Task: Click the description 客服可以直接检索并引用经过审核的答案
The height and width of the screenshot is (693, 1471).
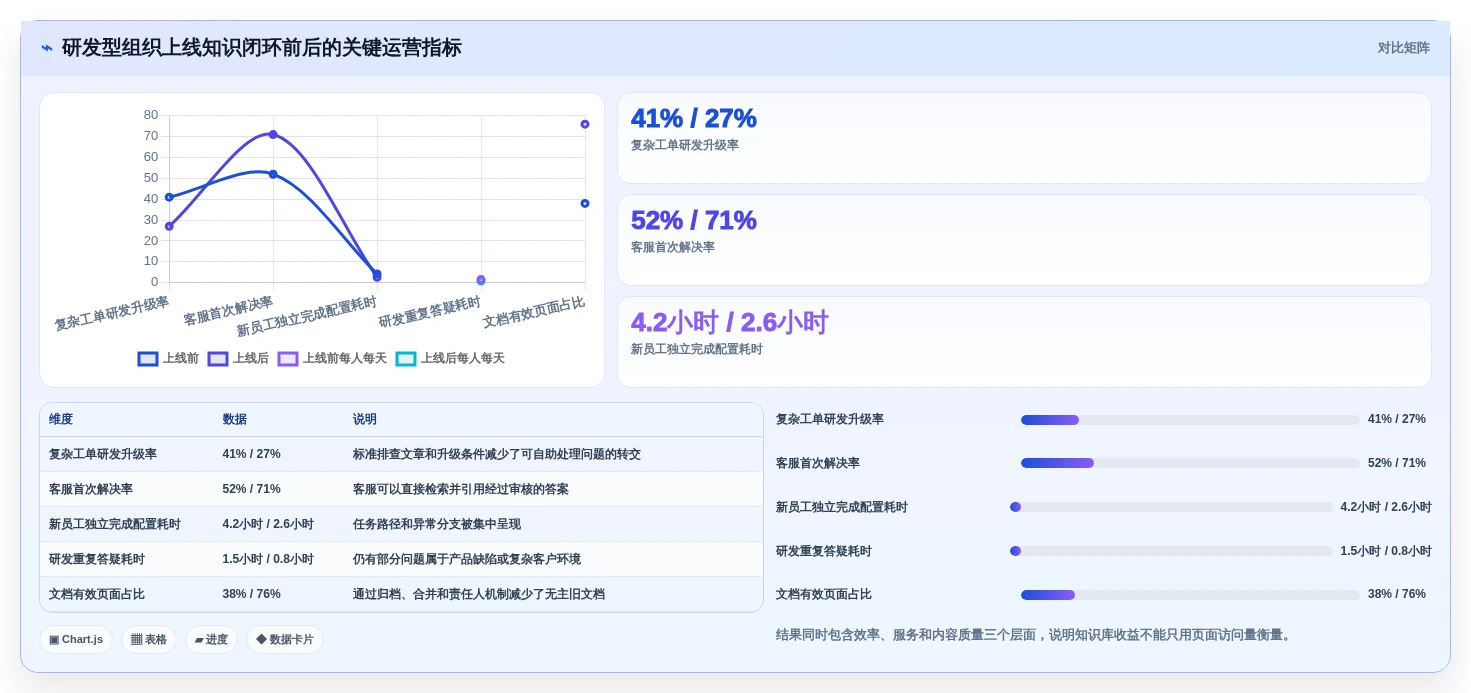Action: (x=461, y=489)
